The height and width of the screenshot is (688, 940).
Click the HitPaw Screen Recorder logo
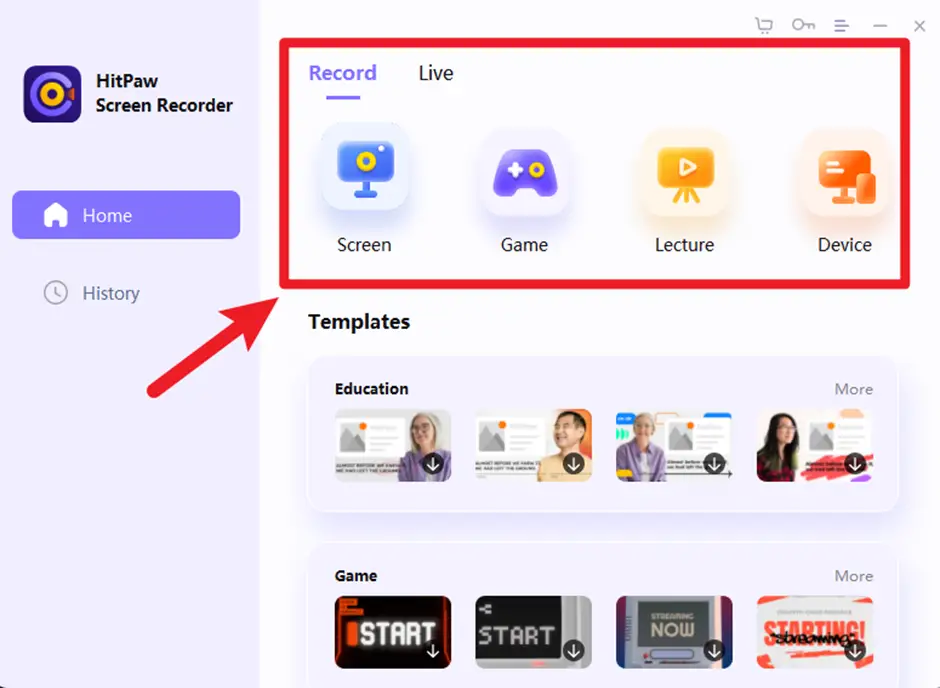coord(52,94)
